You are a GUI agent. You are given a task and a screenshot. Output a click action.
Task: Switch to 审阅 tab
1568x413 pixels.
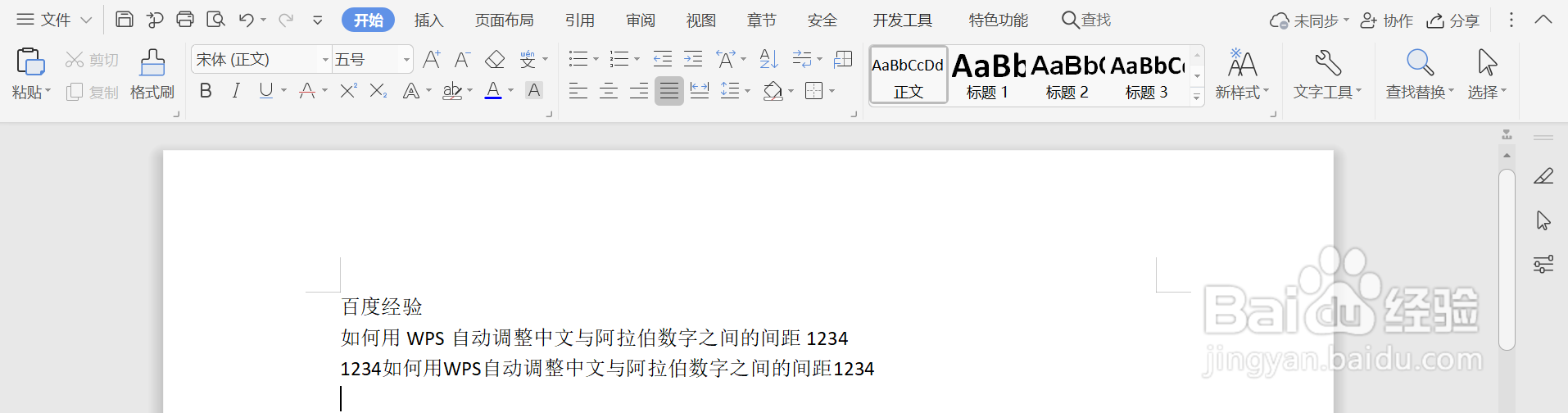[x=641, y=20]
